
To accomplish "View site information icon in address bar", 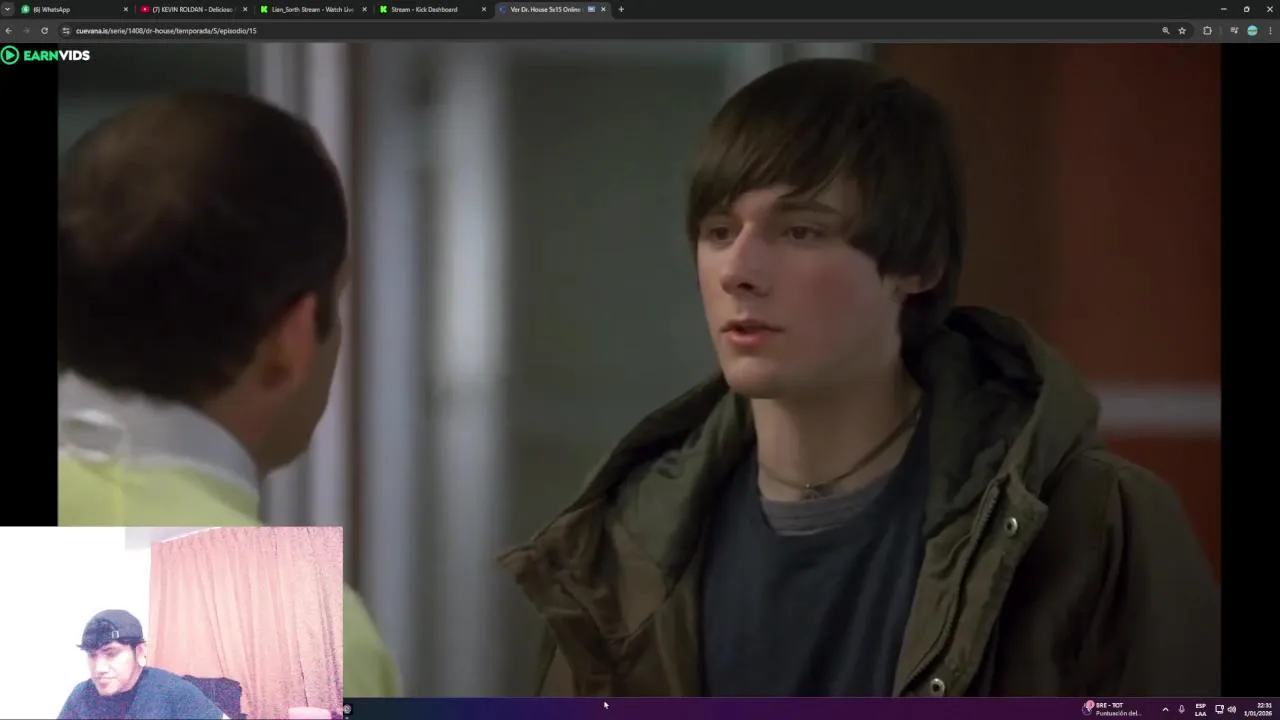I will click(x=66, y=31).
